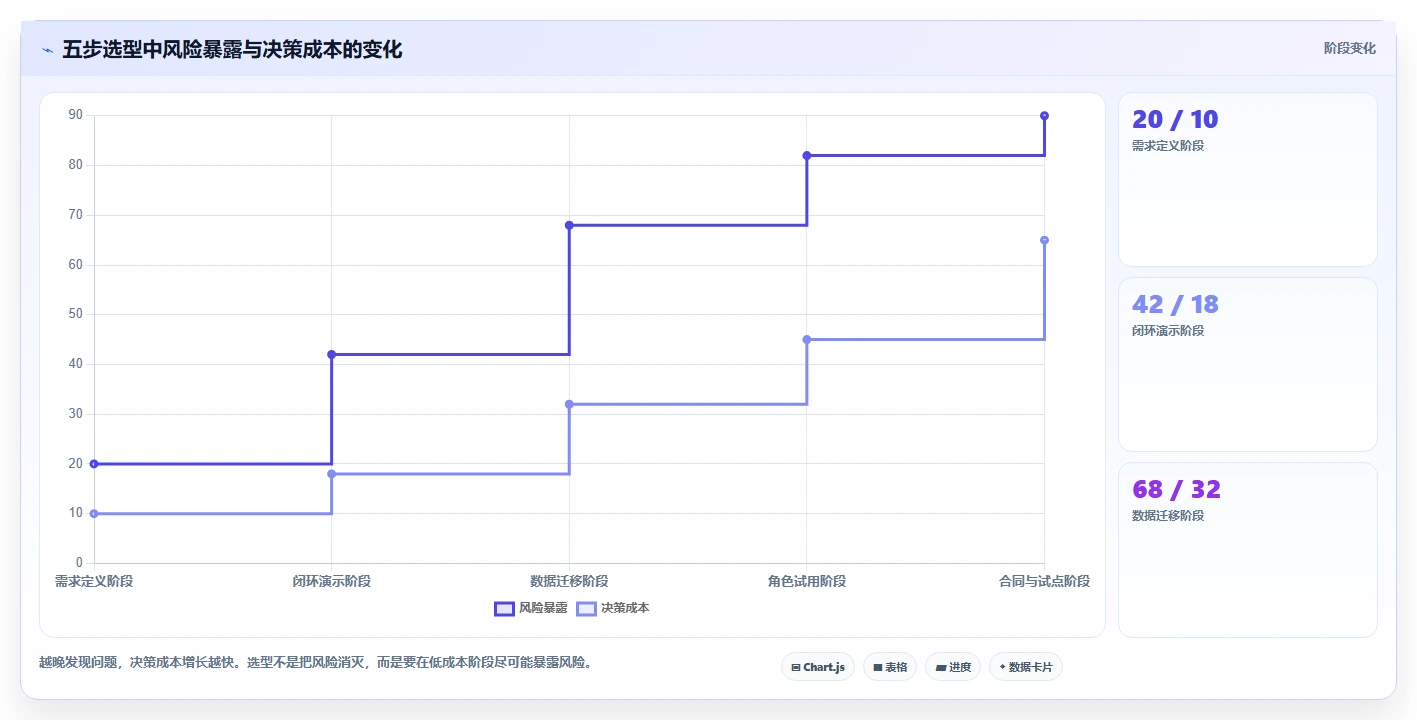Click the 阶段变化 label in the header

(x=1350, y=48)
